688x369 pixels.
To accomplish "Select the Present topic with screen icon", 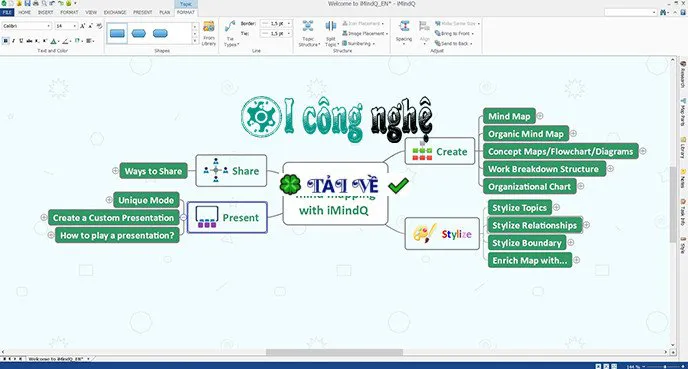I will (x=227, y=217).
